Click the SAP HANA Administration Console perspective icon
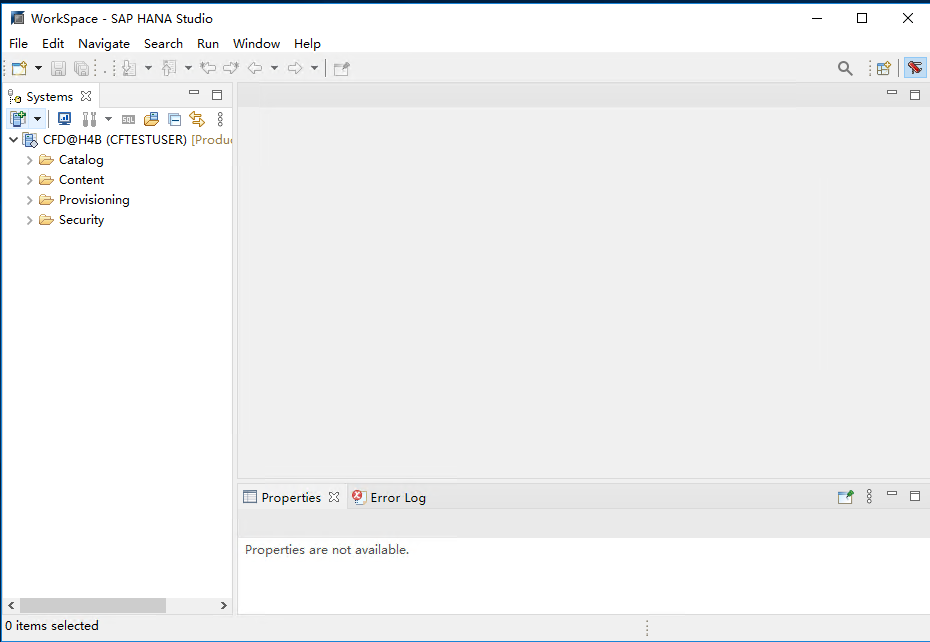This screenshot has width=930, height=642. click(x=916, y=67)
